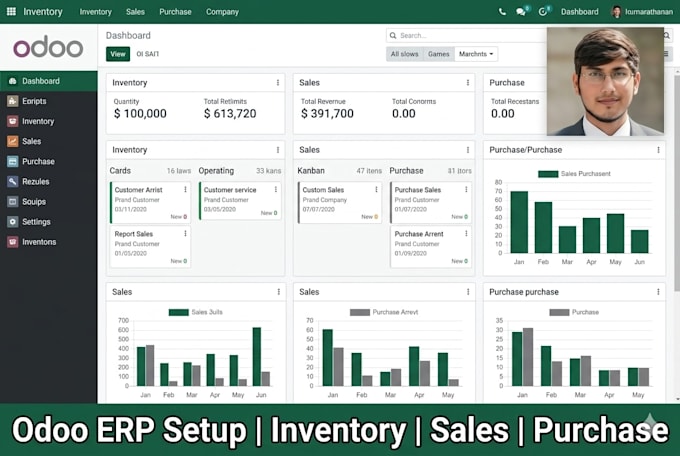Image resolution: width=680 pixels, height=456 pixels.
Task: Open kebab menu of Purchase/Purchase chart
Action: click(x=658, y=150)
